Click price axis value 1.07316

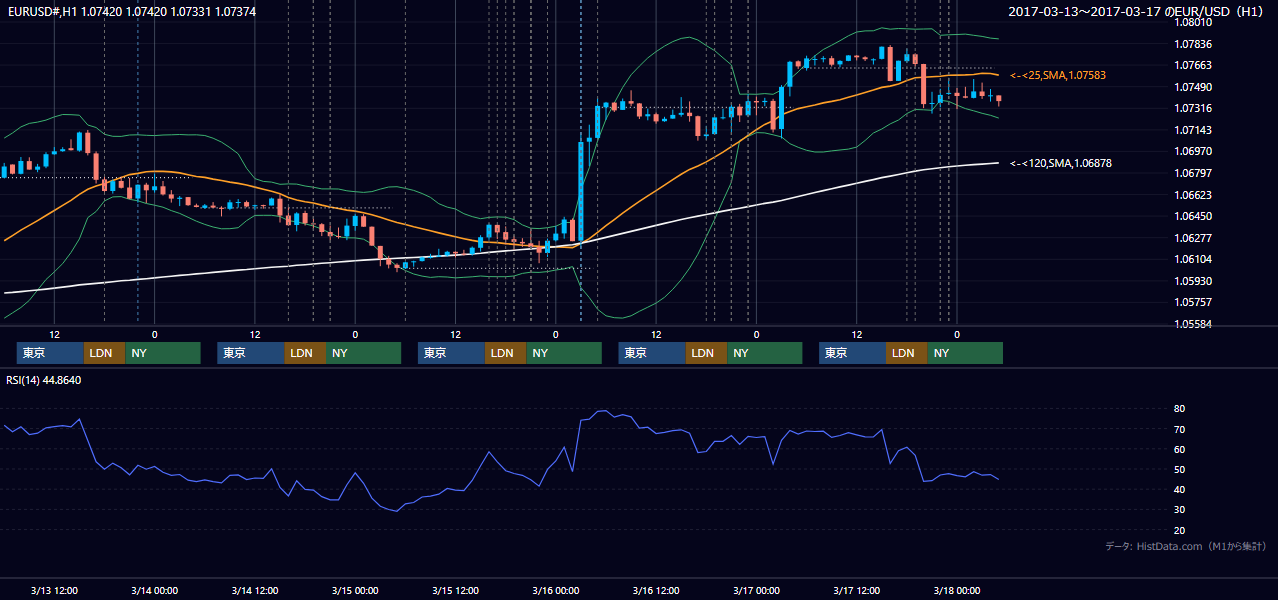coord(1193,109)
